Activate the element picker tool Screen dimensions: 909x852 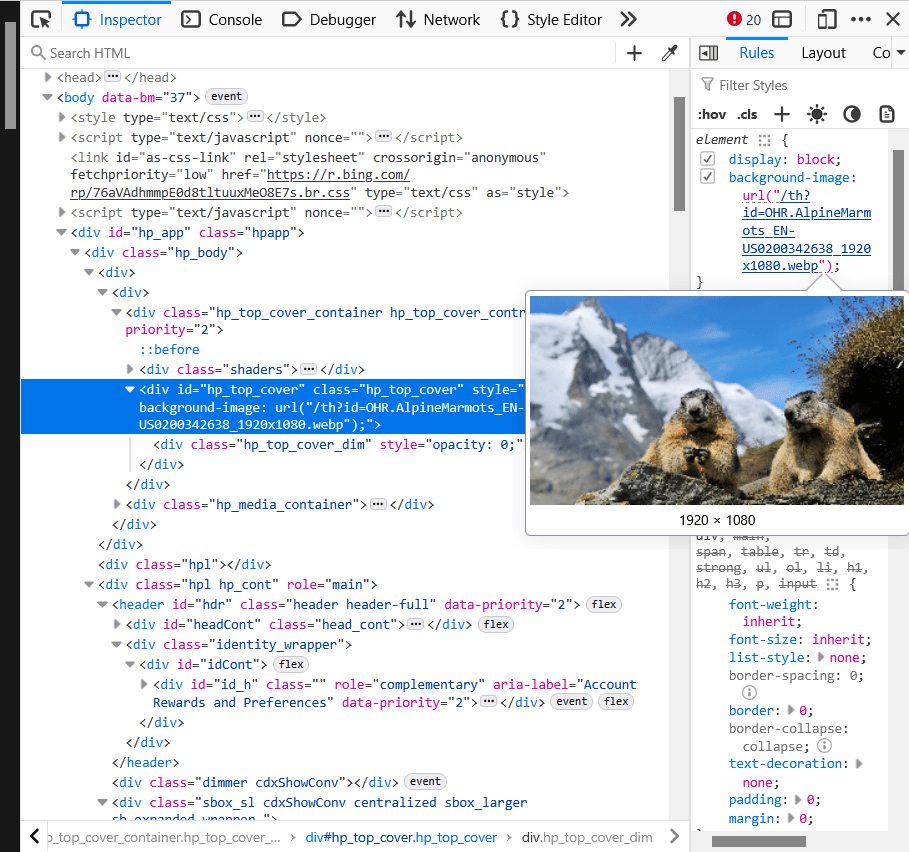point(41,19)
